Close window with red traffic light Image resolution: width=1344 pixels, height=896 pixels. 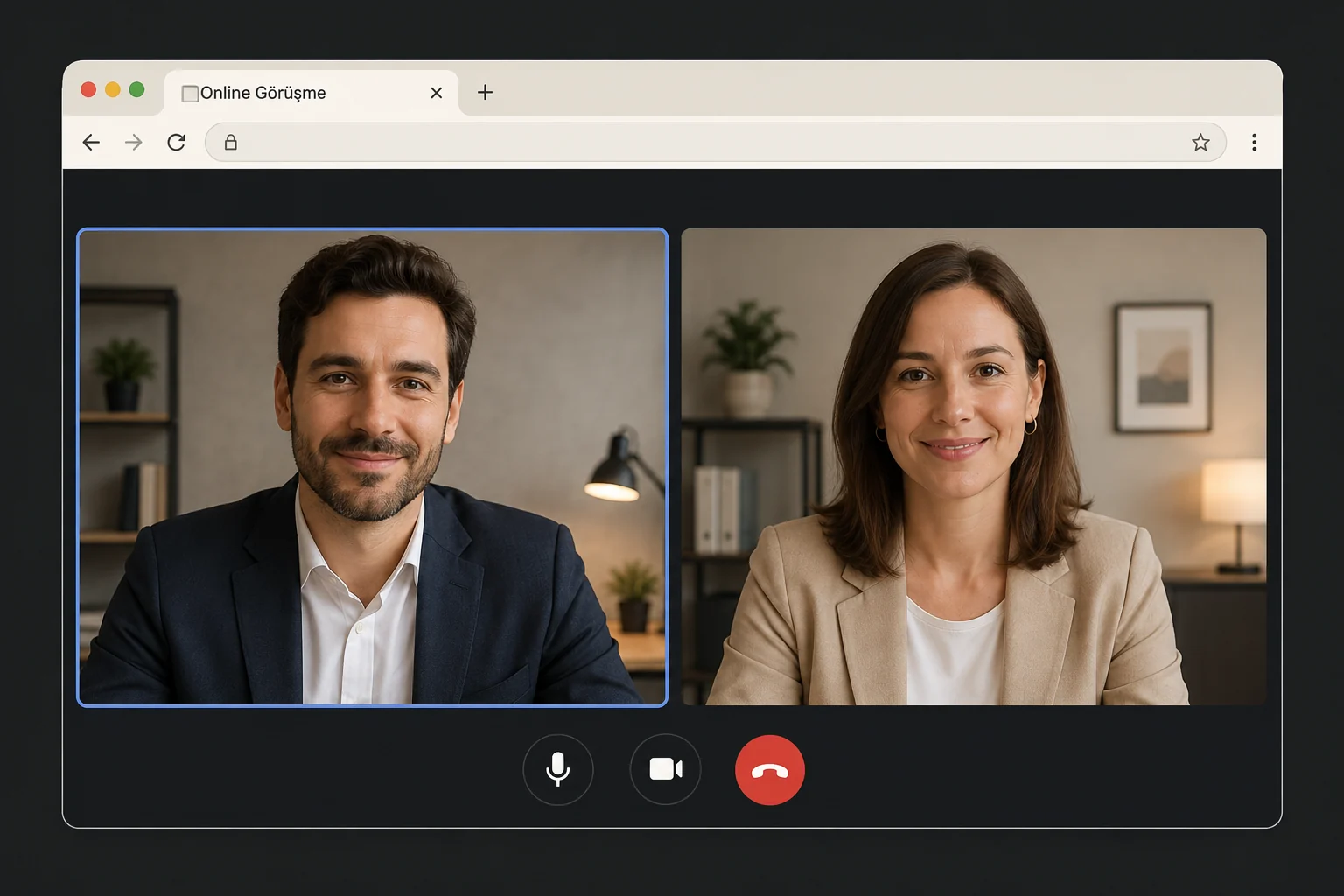[x=88, y=89]
